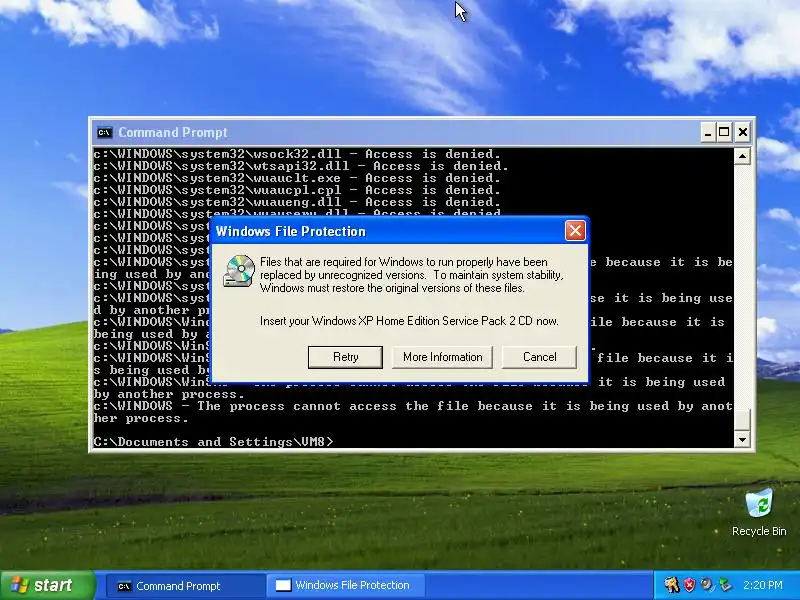Click the wtsapi32.dll Access is denied line
Image resolution: width=800 pixels, height=600 pixels.
pyautogui.click(x=301, y=166)
